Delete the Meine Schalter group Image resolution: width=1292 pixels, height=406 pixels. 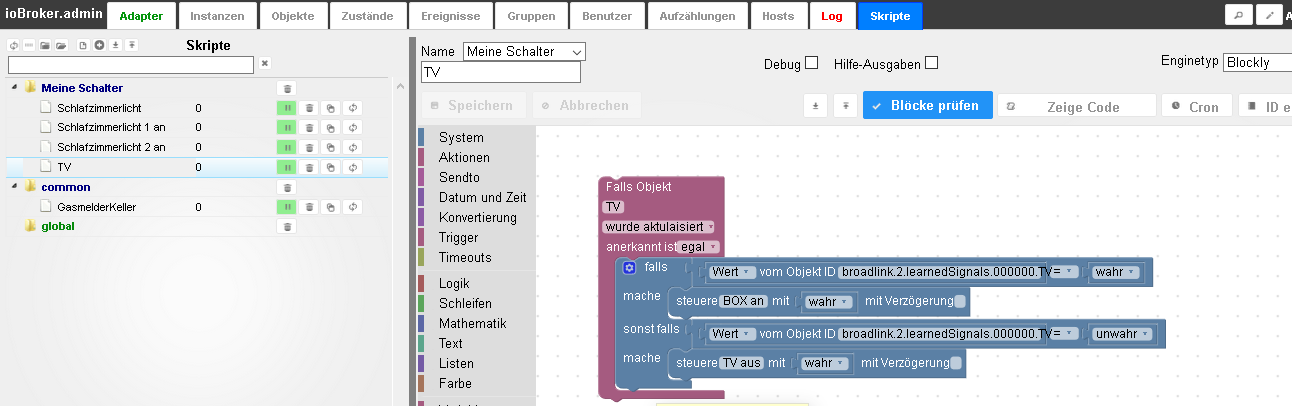pyautogui.click(x=287, y=89)
